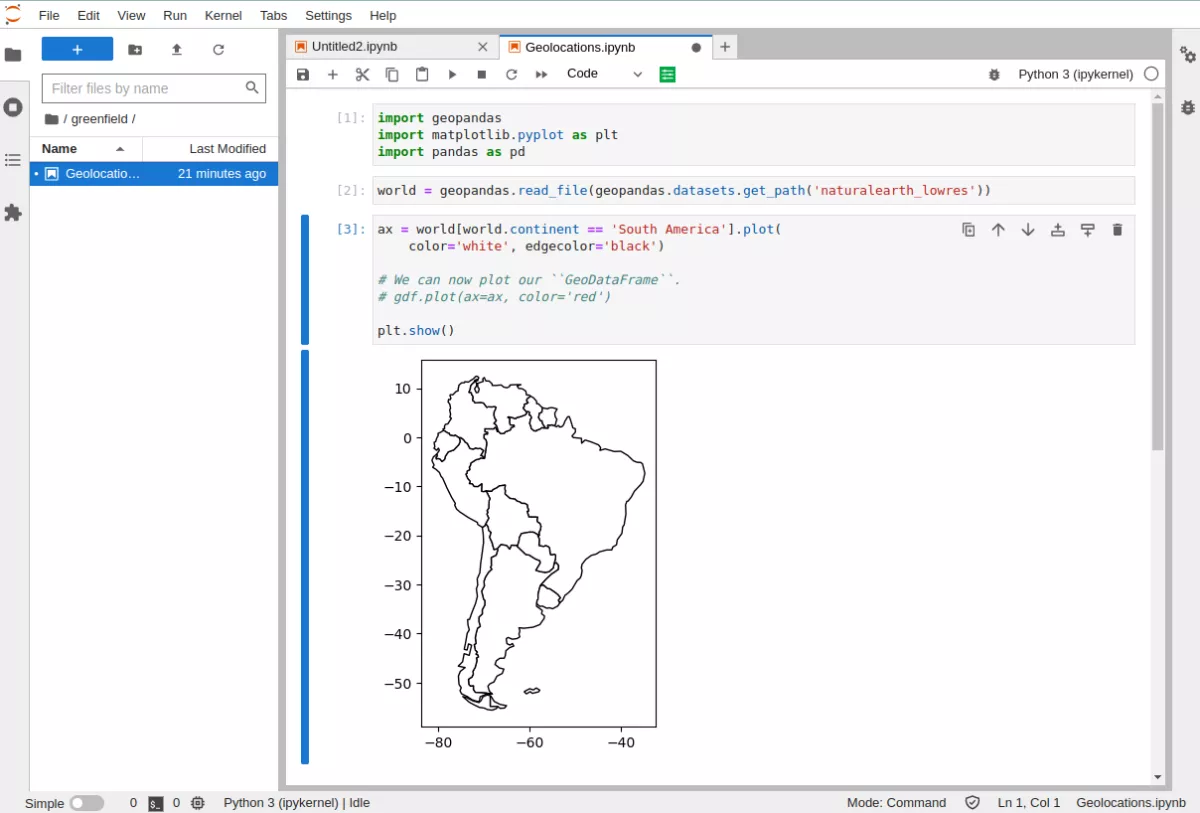Image resolution: width=1200 pixels, height=813 pixels.
Task: Interrupt the kernel with stop icon
Action: [482, 74]
